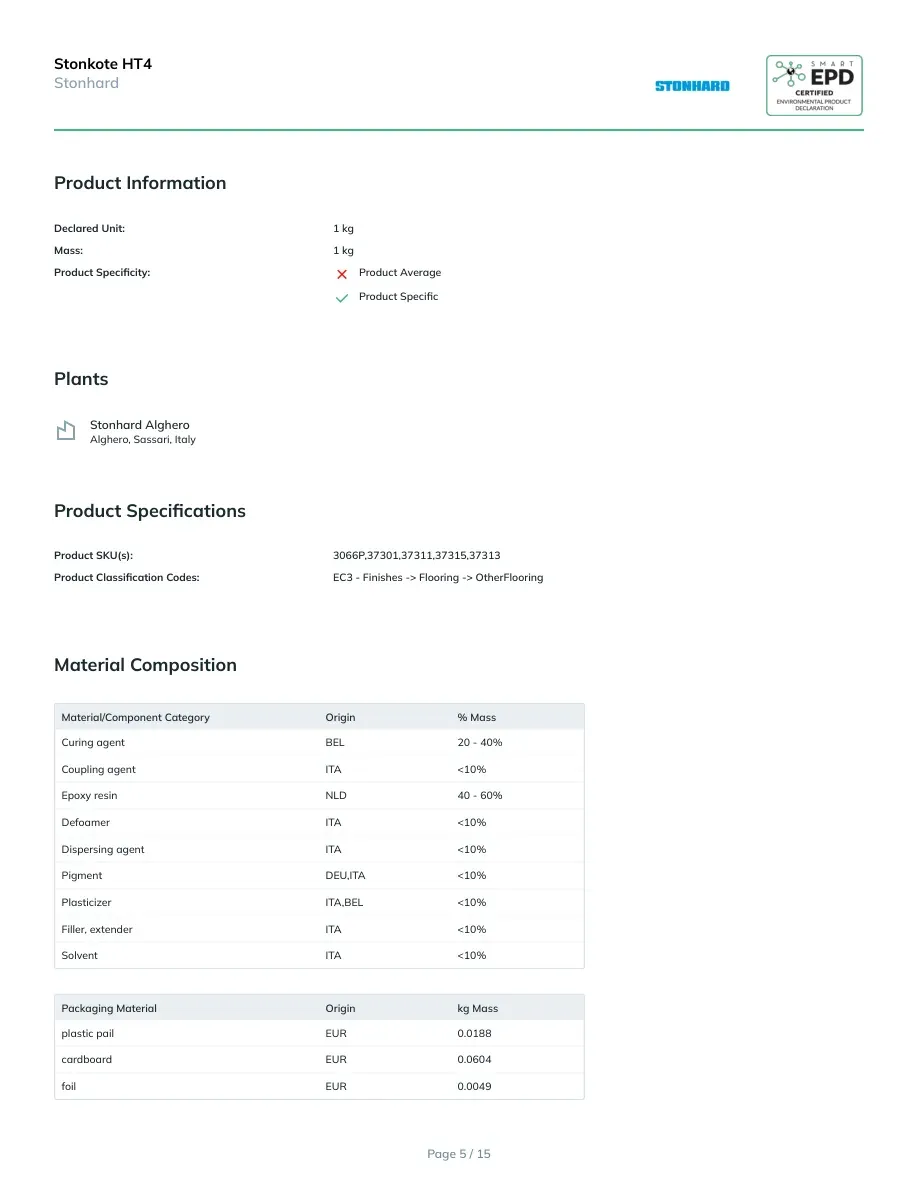This screenshot has height=1188, width=918.
Task: Click the Stonhard Alghero plant name
Action: pos(139,425)
